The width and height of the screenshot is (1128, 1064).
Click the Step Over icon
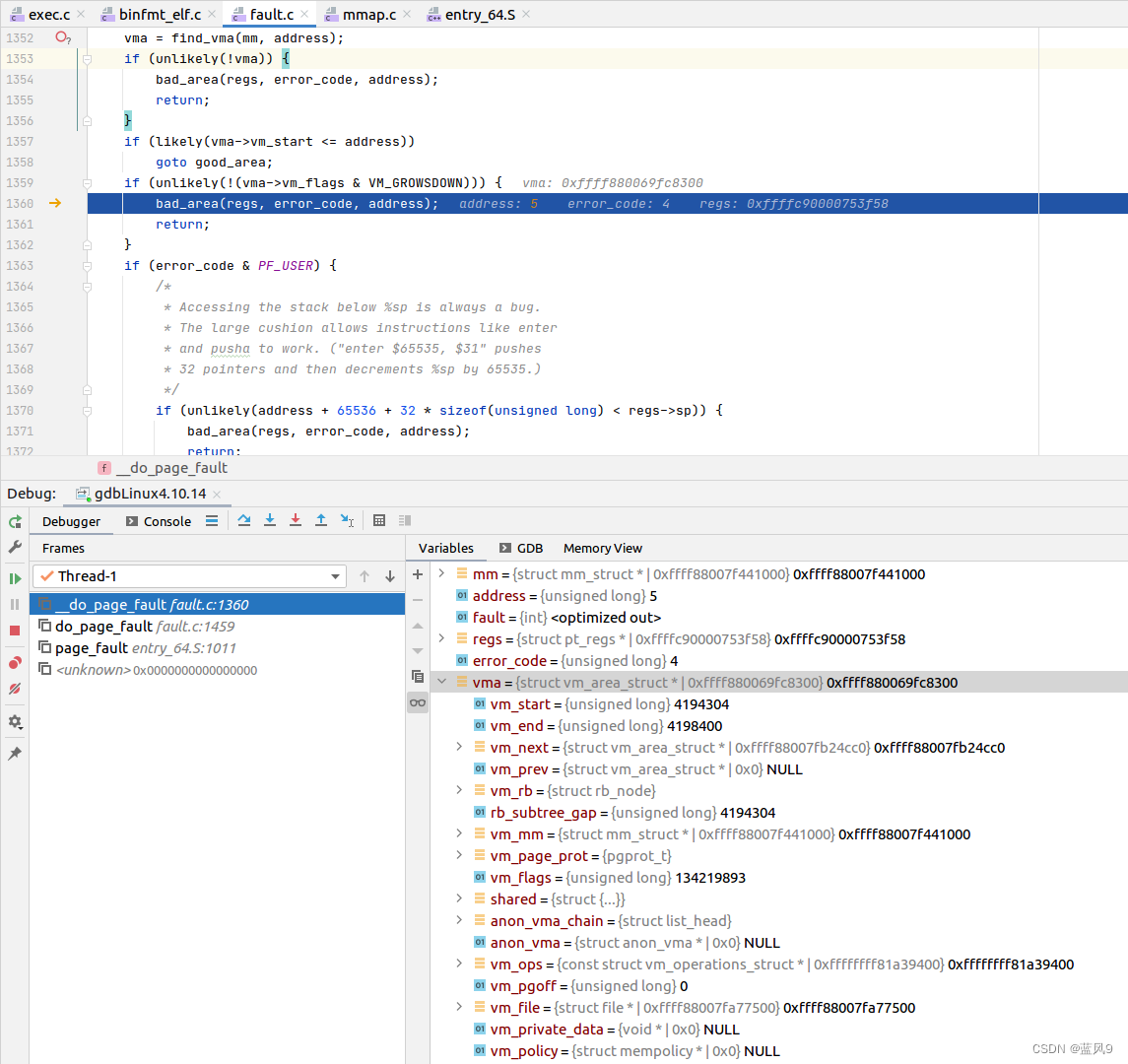[x=244, y=521]
